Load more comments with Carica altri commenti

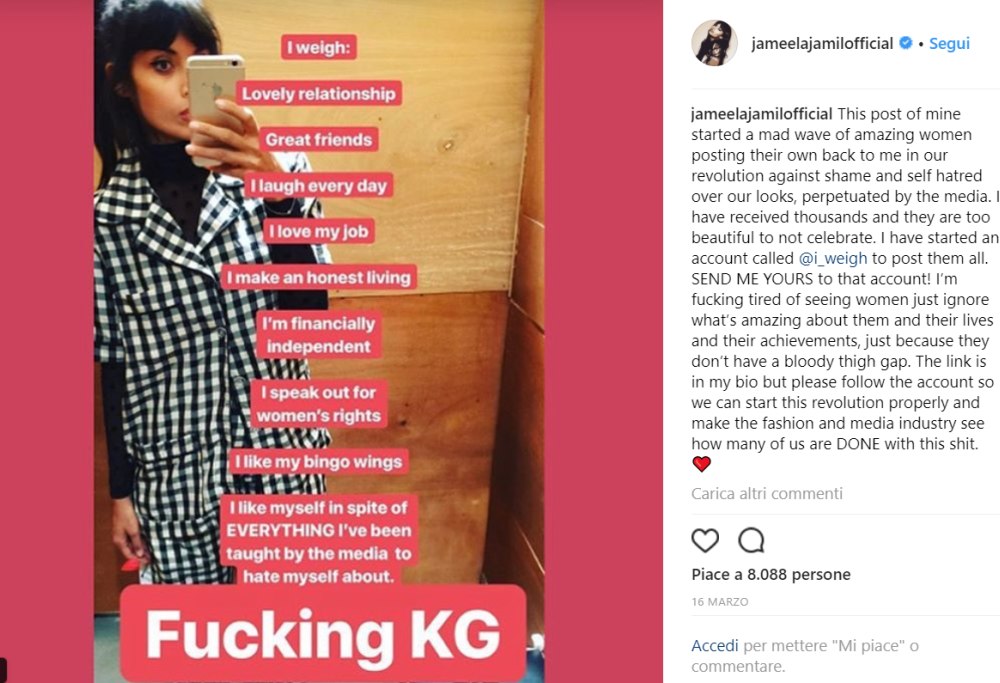coord(767,494)
